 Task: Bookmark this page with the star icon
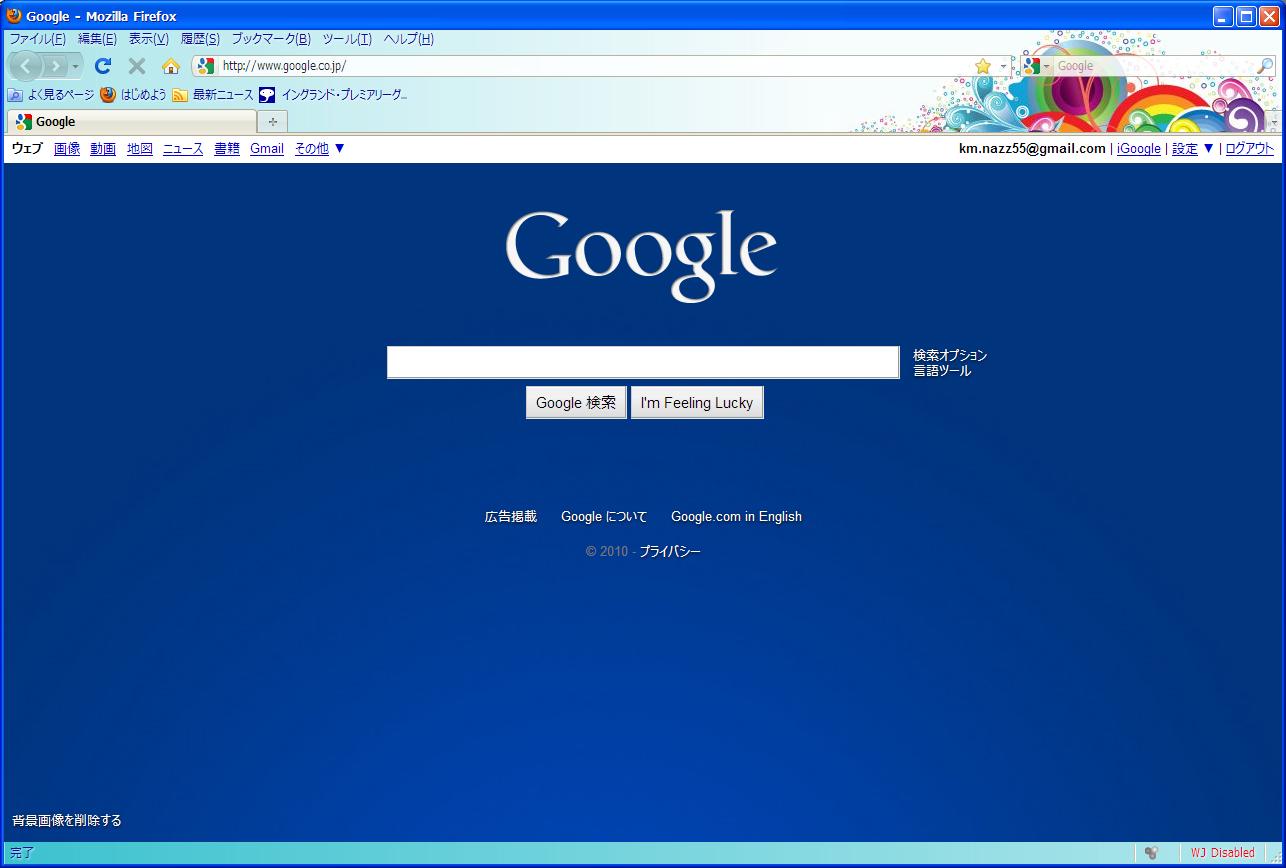(983, 66)
